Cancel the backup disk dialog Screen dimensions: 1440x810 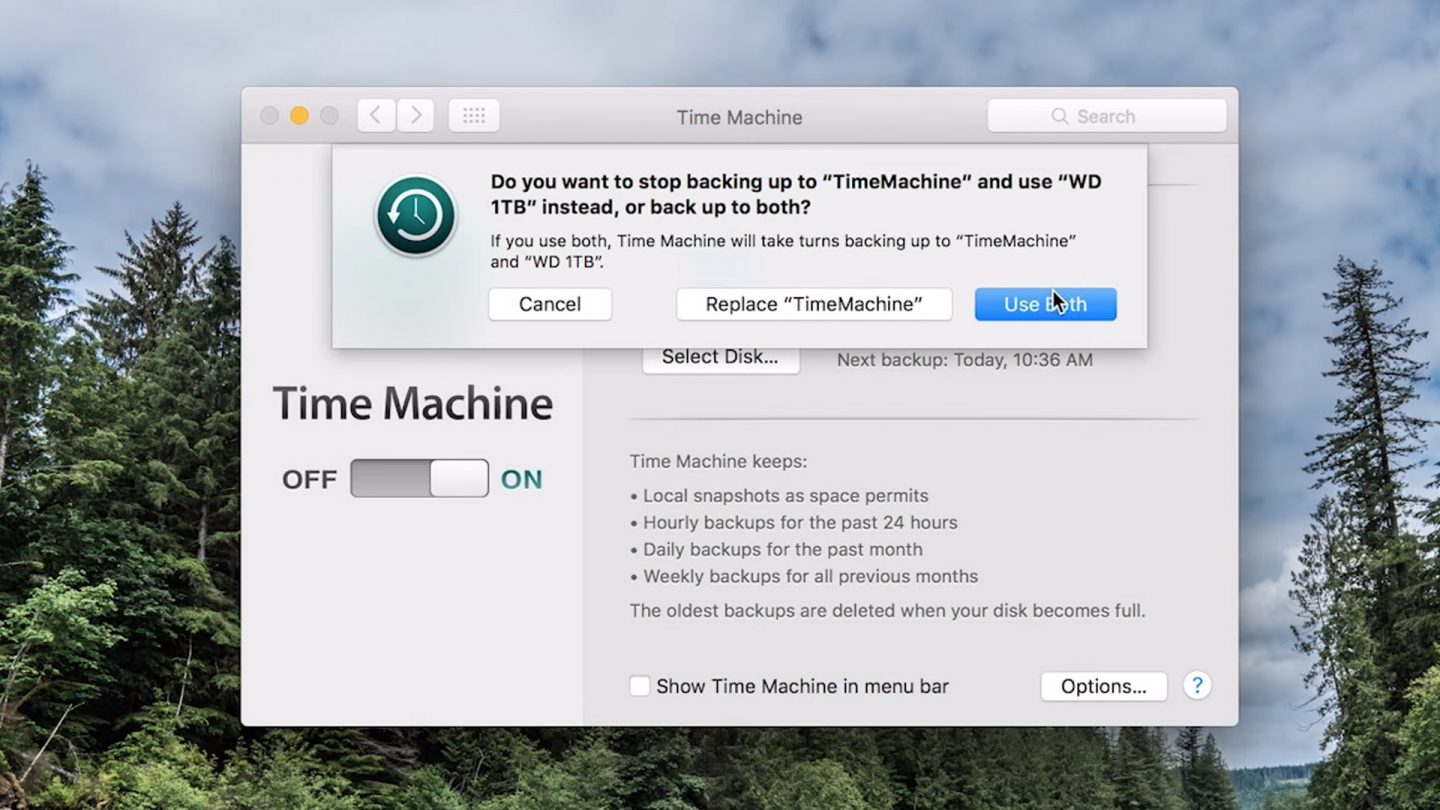click(x=550, y=304)
